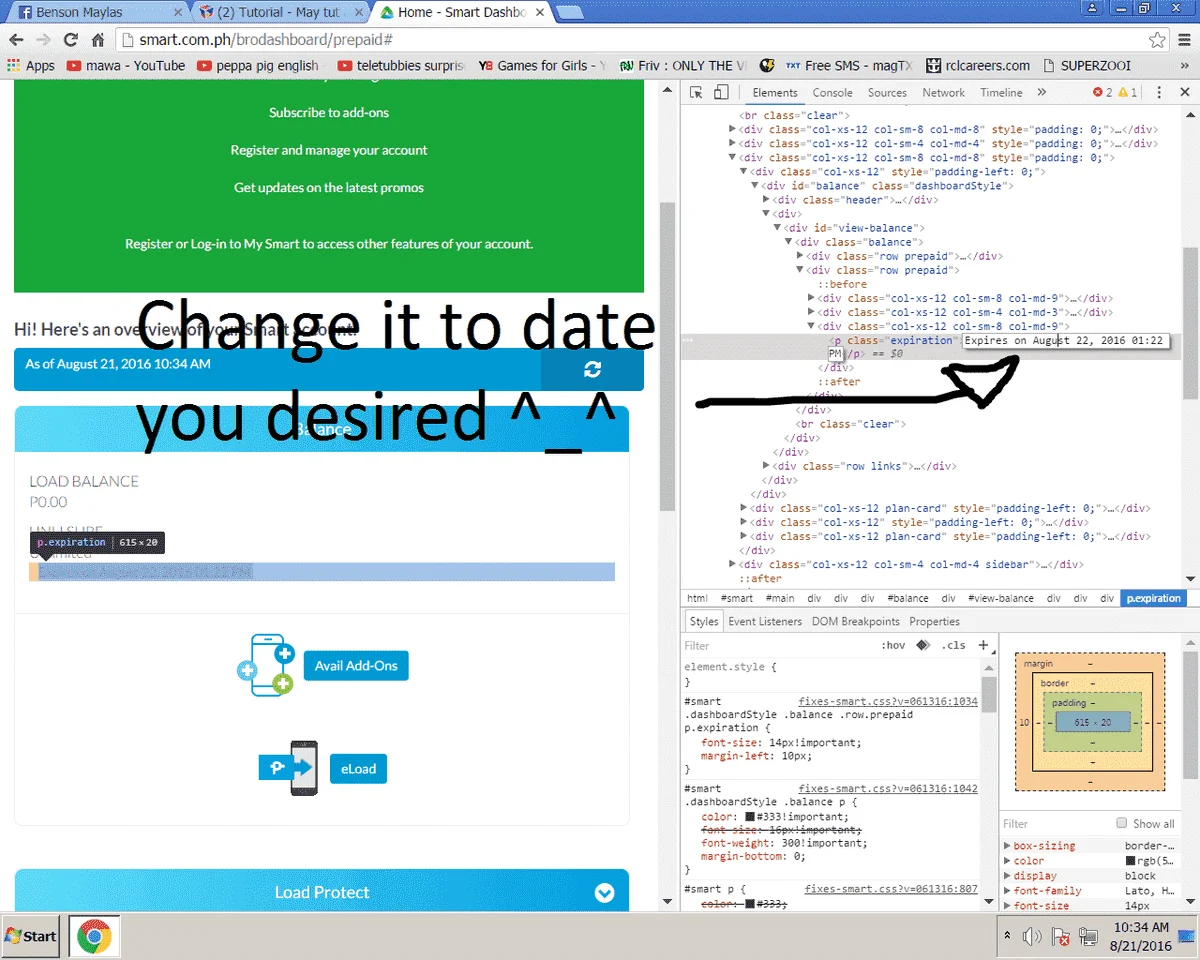Viewport: 1200px width, 960px height.
Task: Switch to the Tutorial browser tab
Action: tap(280, 12)
